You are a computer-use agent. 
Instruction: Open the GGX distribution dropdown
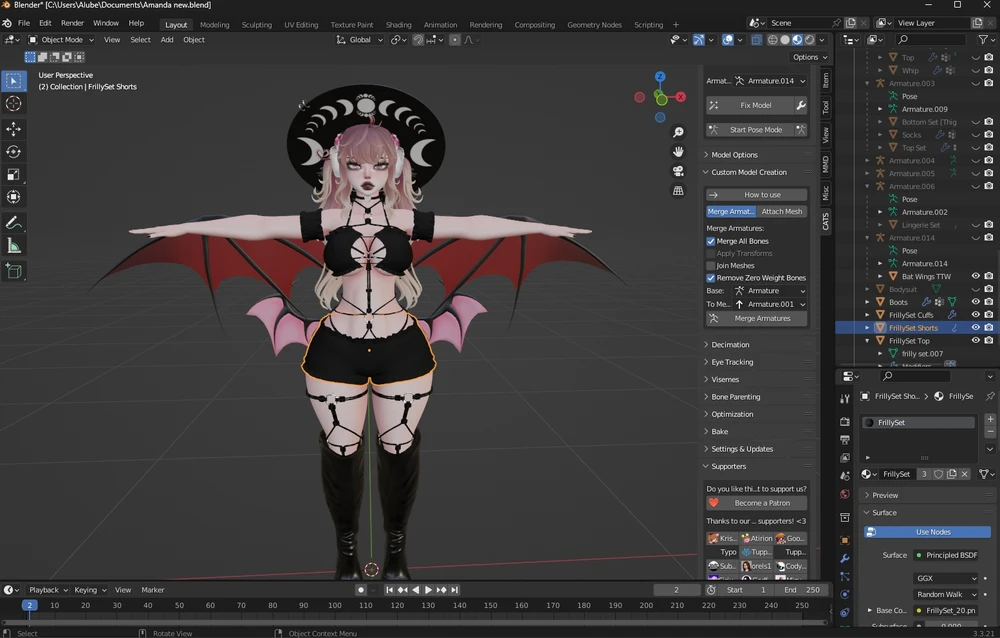[x=945, y=578]
